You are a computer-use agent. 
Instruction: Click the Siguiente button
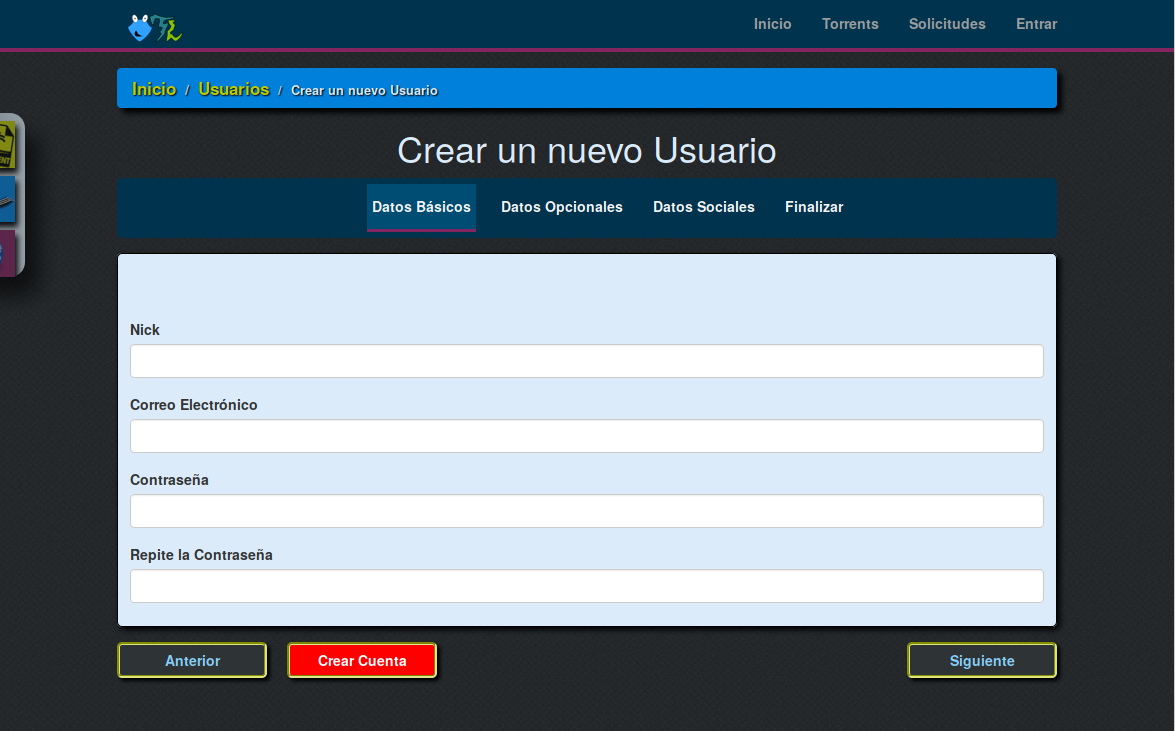[x=982, y=661]
